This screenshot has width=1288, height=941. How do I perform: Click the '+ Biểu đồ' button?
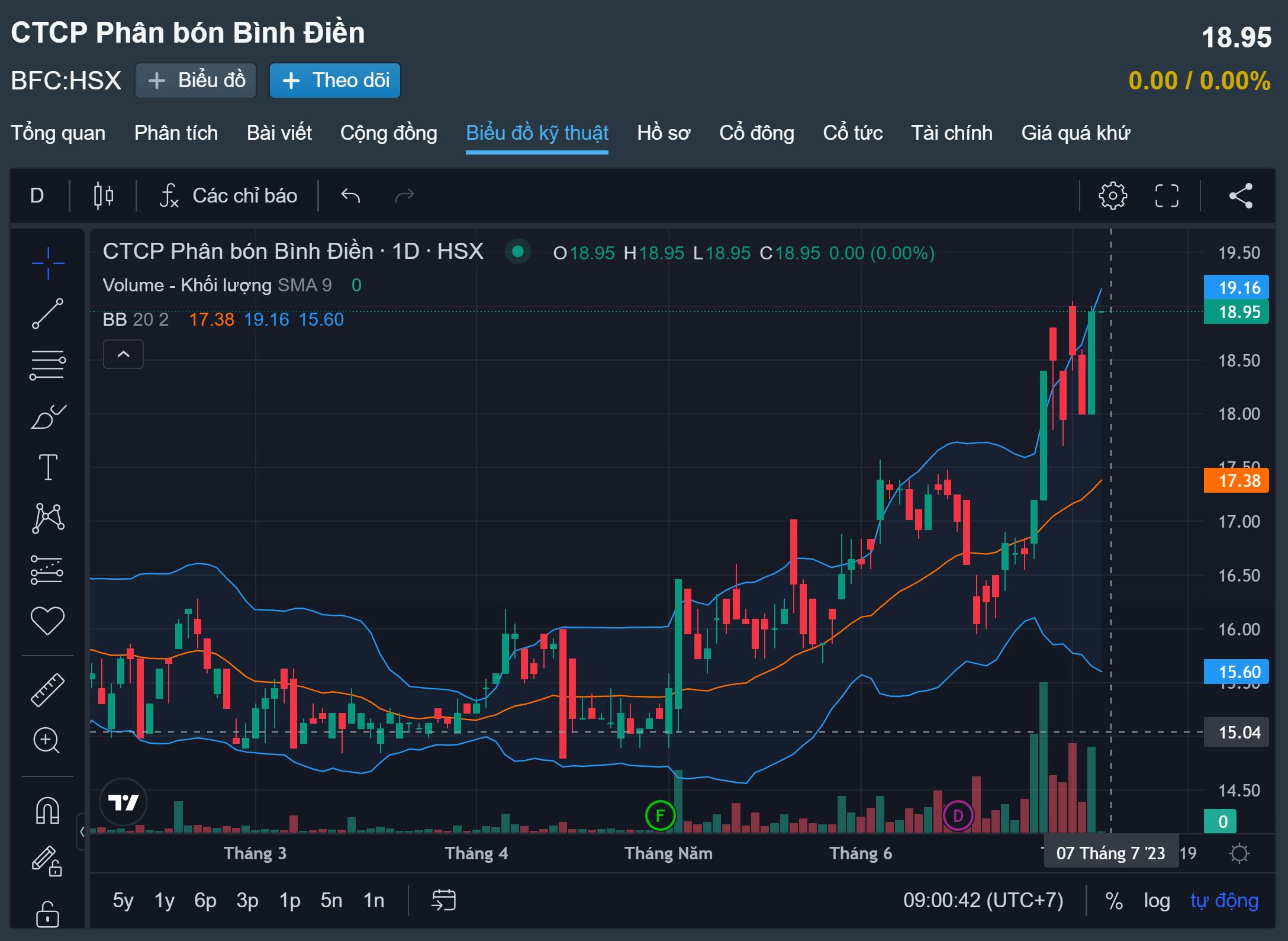[x=195, y=81]
